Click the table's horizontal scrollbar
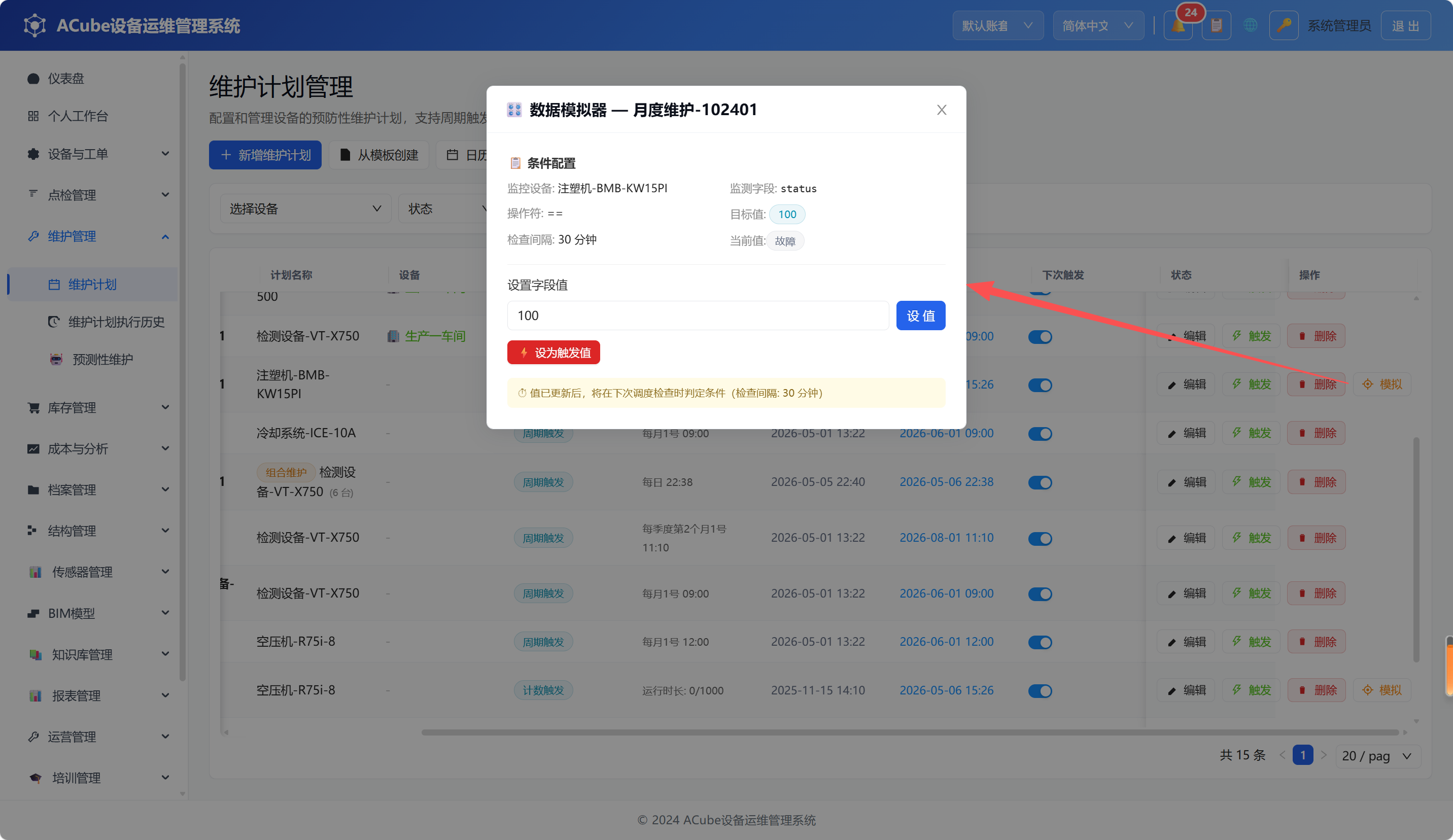 910,732
